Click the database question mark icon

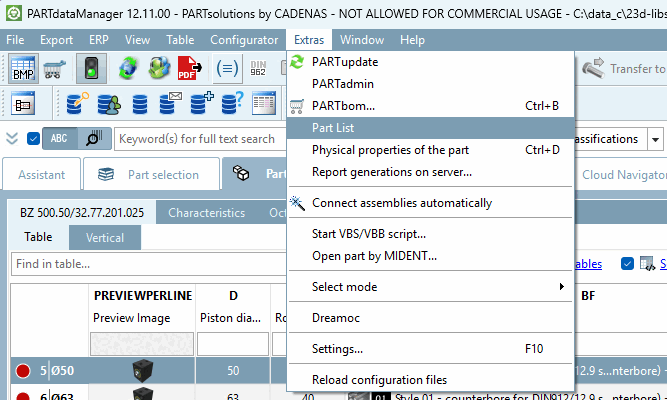tap(232, 103)
